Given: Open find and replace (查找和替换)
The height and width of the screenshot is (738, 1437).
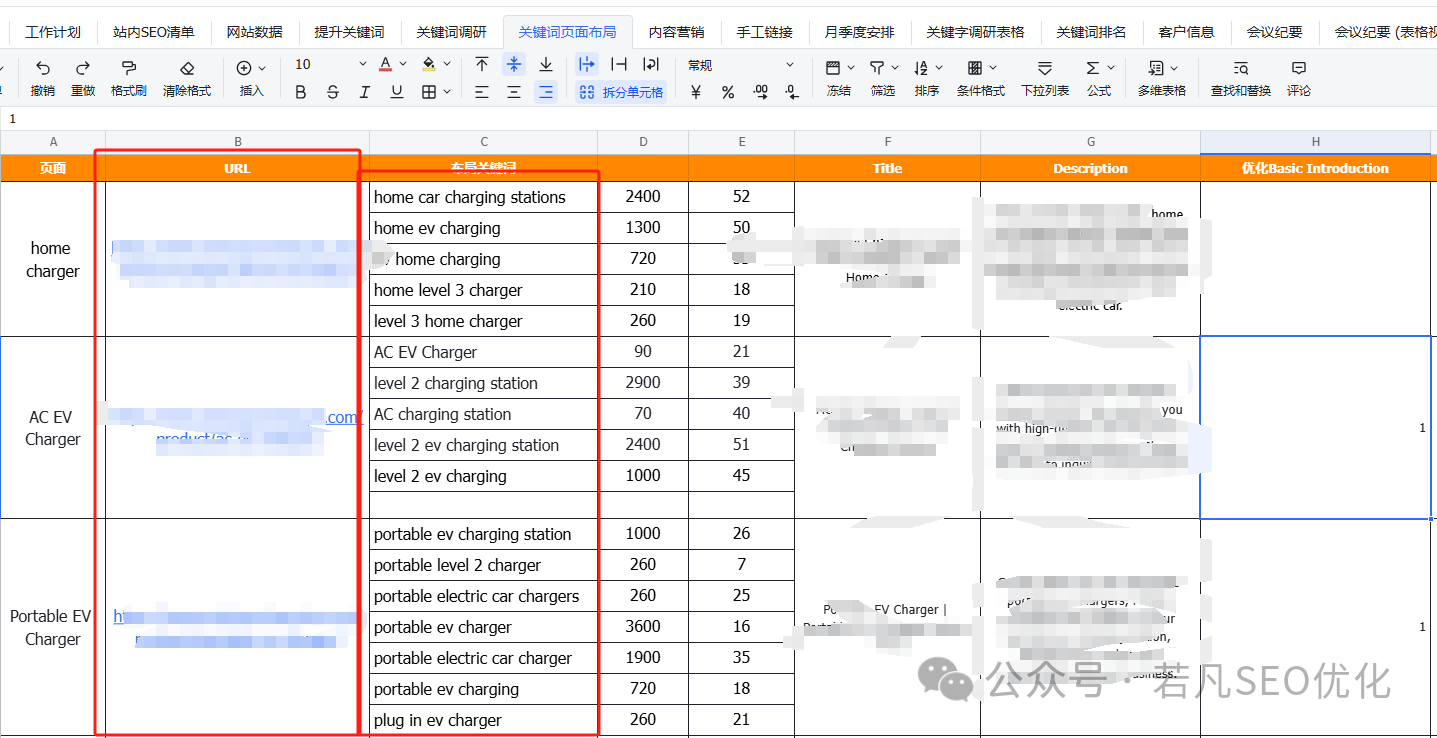Looking at the screenshot, I should (x=1241, y=78).
